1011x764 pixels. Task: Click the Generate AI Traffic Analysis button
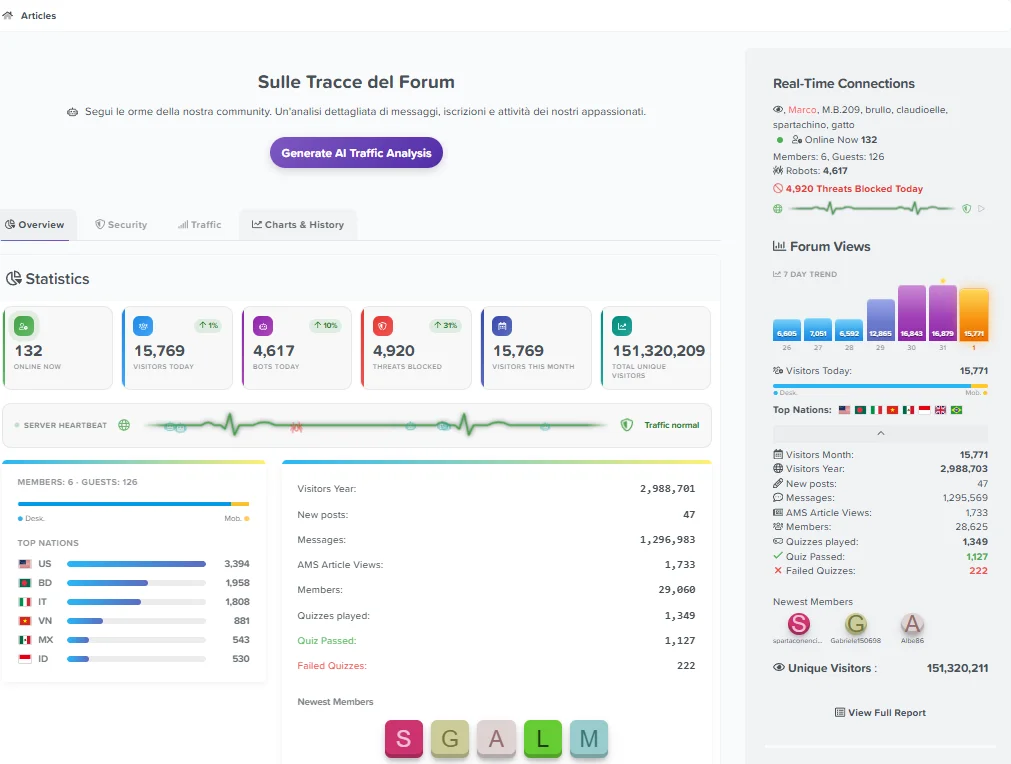(x=356, y=153)
